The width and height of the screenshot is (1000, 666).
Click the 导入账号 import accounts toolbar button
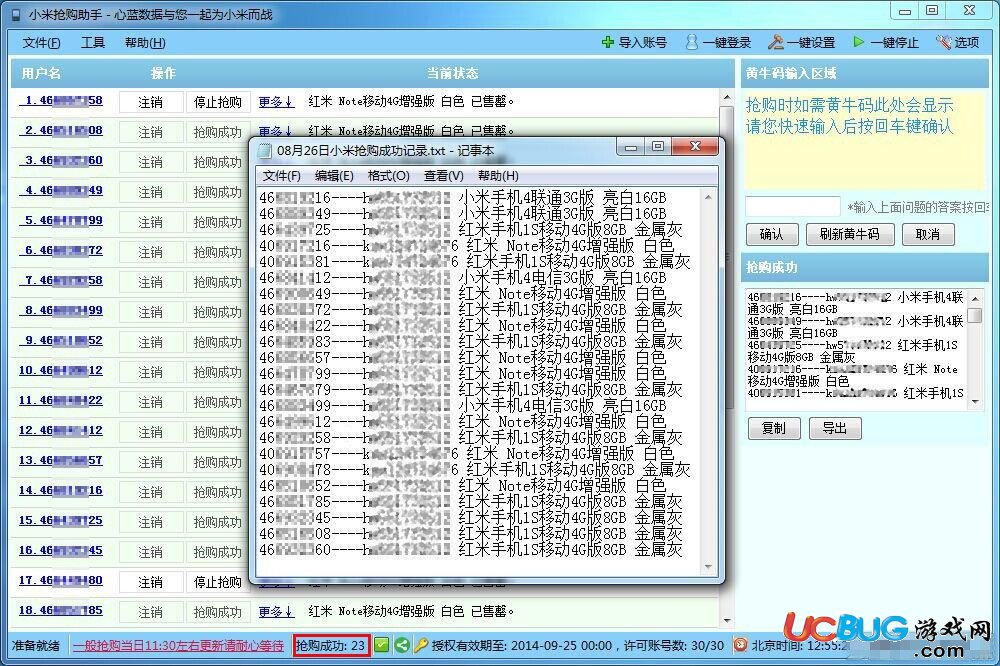coord(634,43)
